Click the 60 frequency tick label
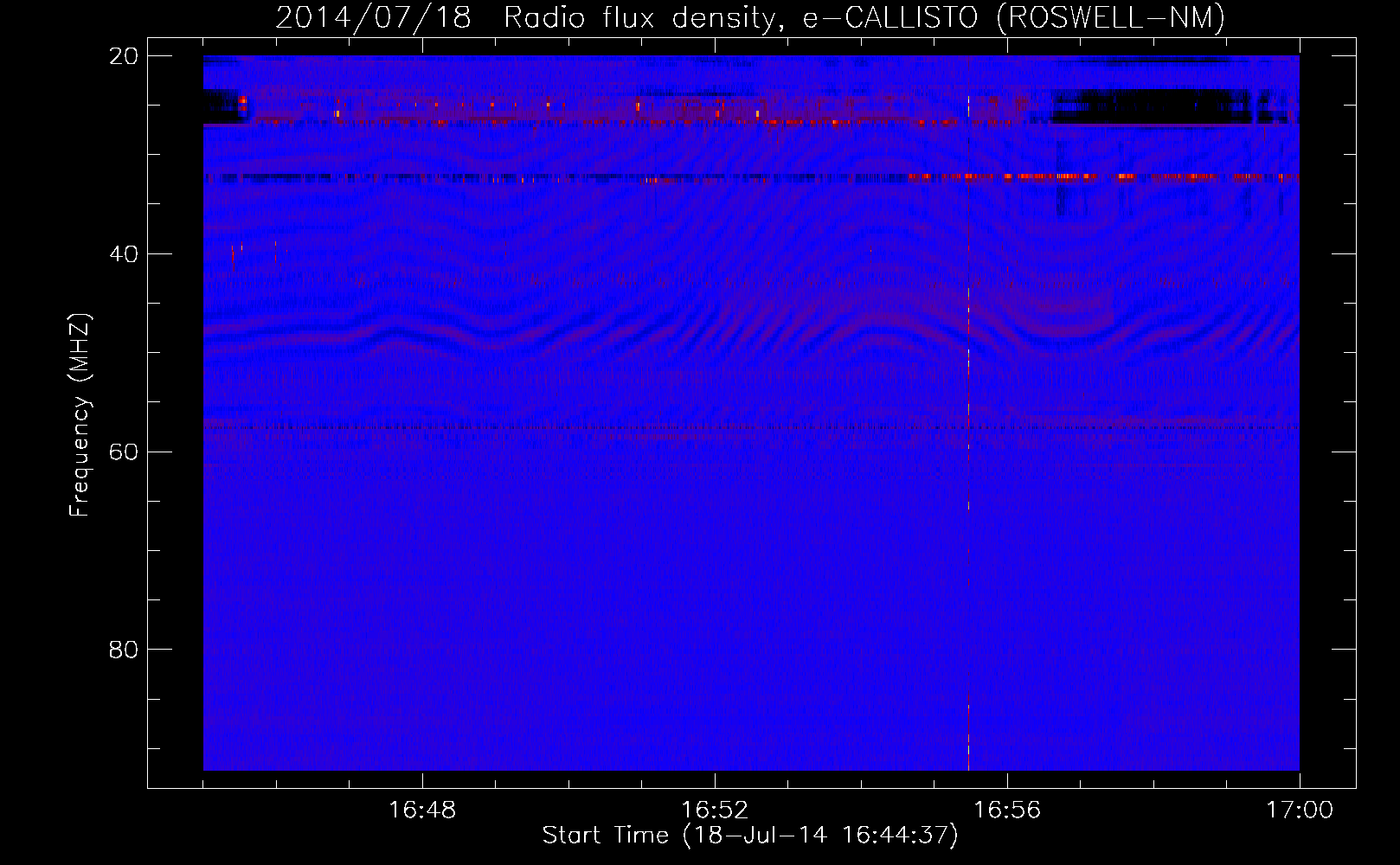 [x=124, y=452]
